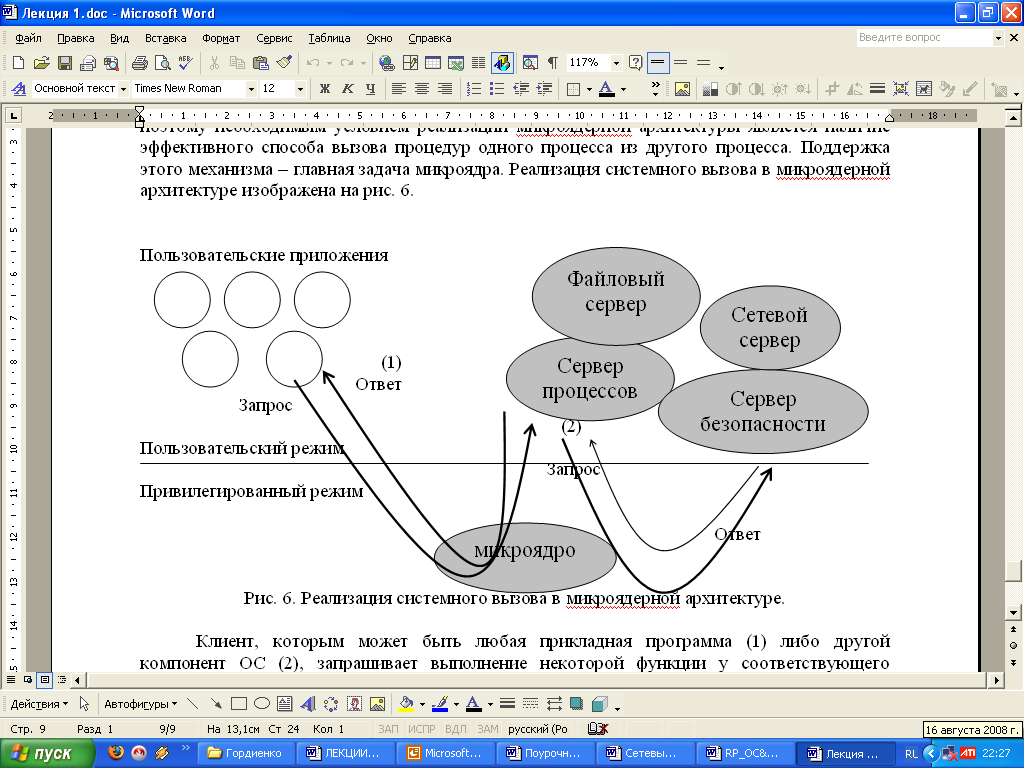Click the spelling status icon in status bar
This screenshot has width=1024, height=768.
point(598,729)
